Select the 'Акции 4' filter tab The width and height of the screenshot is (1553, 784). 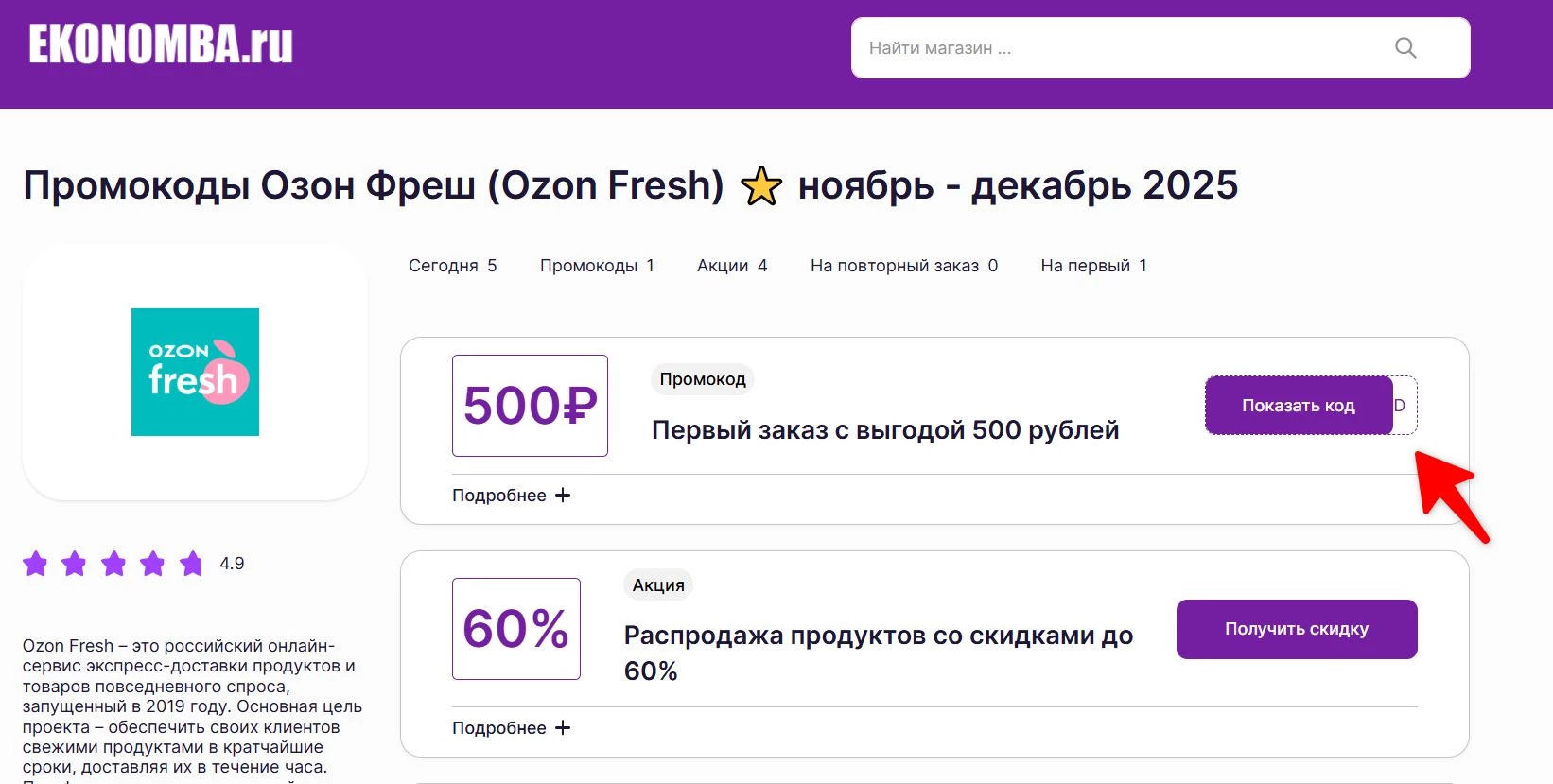point(732,266)
